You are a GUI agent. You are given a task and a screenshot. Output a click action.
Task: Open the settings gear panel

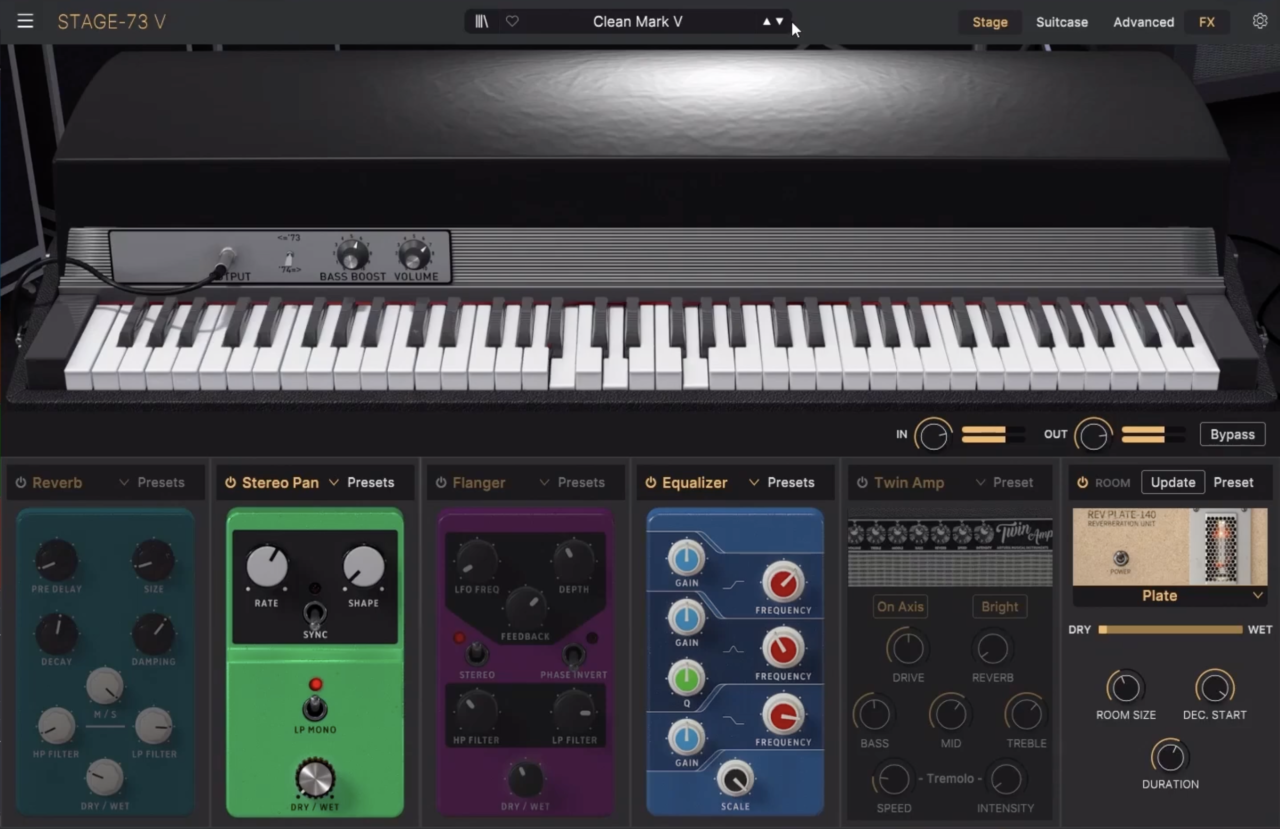[1260, 21]
